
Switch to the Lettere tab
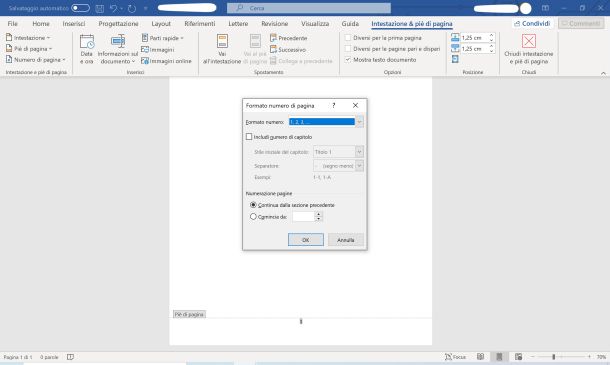238,23
